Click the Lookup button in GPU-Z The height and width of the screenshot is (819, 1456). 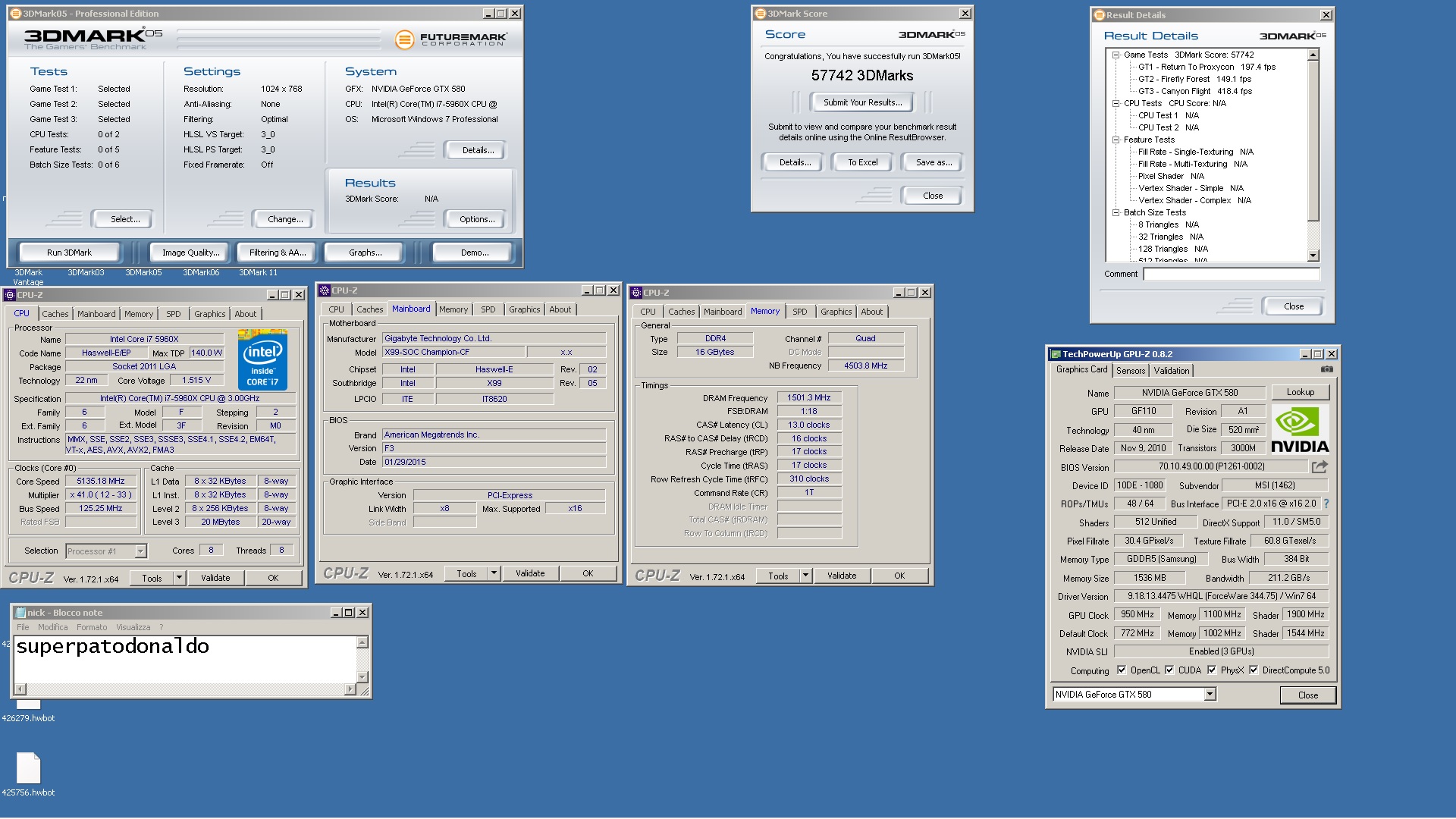tap(1300, 392)
